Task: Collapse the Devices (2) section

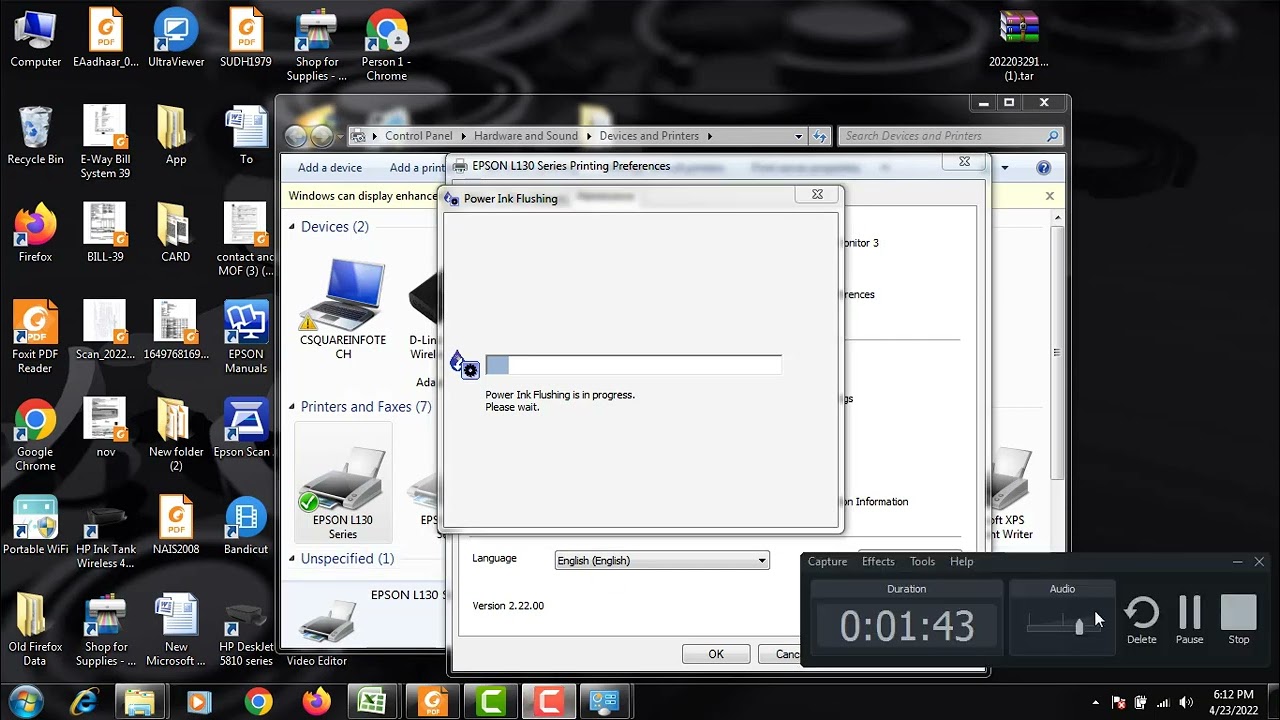Action: click(x=292, y=227)
